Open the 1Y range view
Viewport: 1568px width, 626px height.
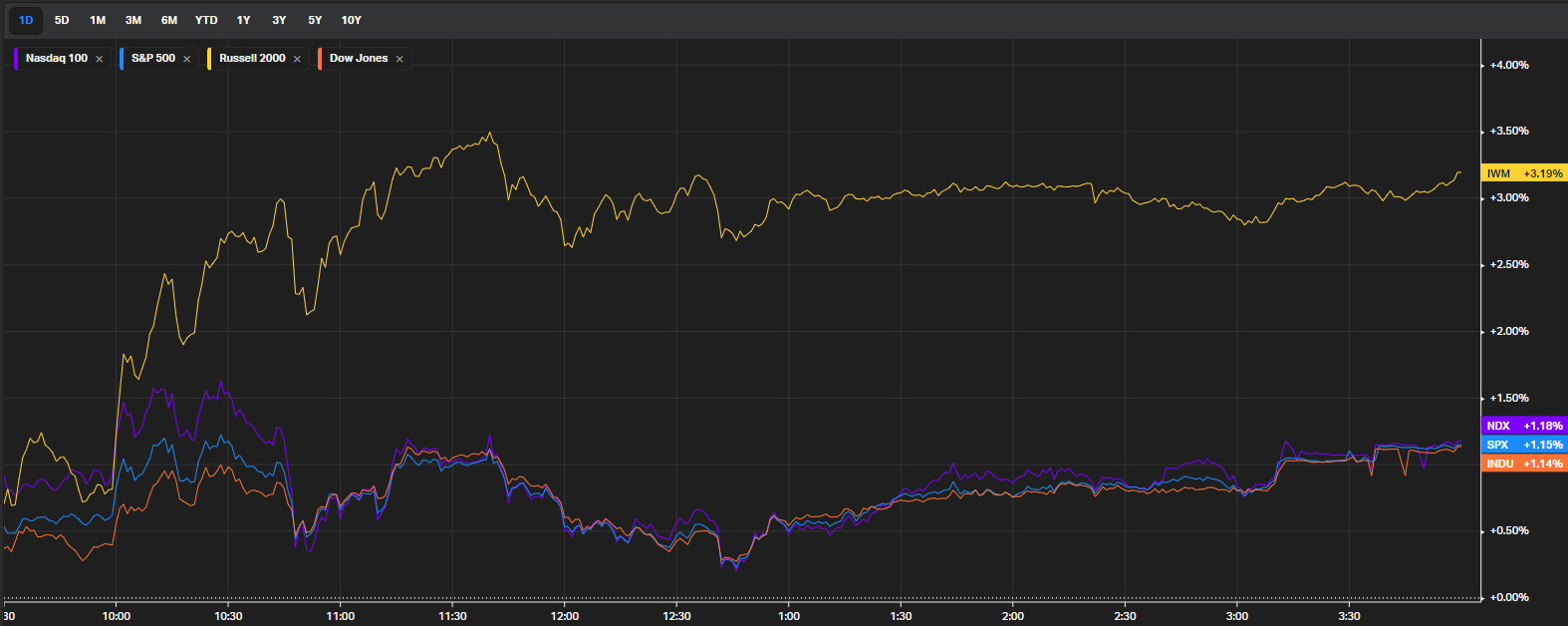tap(243, 20)
